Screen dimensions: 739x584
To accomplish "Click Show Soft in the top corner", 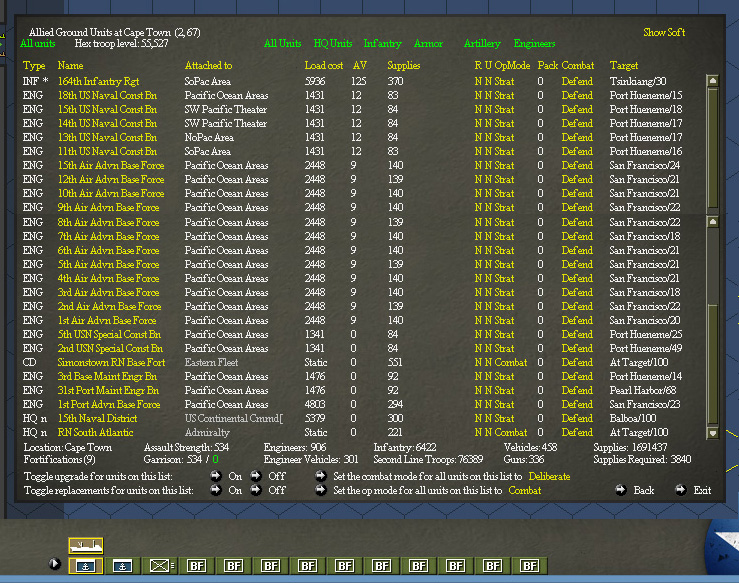I will point(664,32).
